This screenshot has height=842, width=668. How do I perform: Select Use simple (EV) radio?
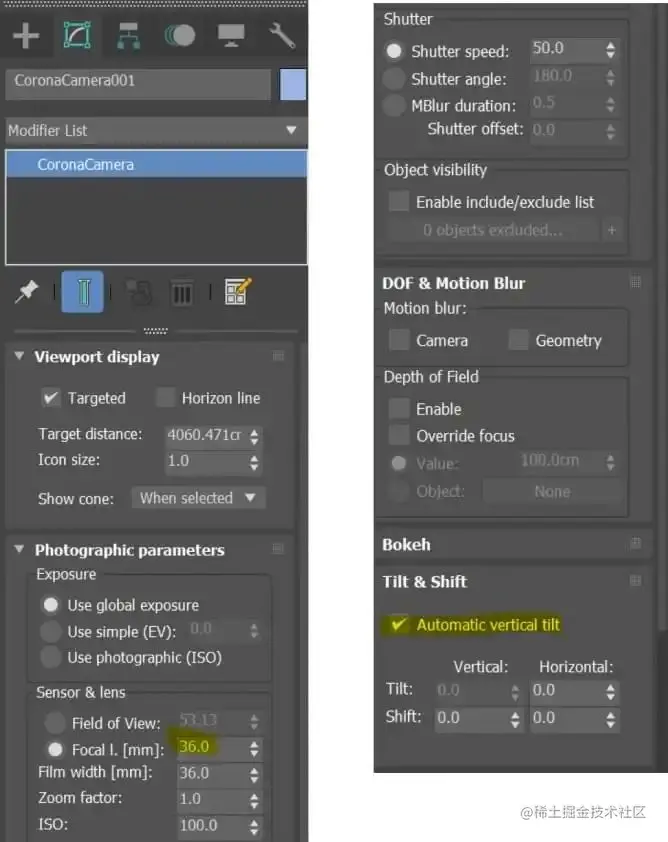51,632
